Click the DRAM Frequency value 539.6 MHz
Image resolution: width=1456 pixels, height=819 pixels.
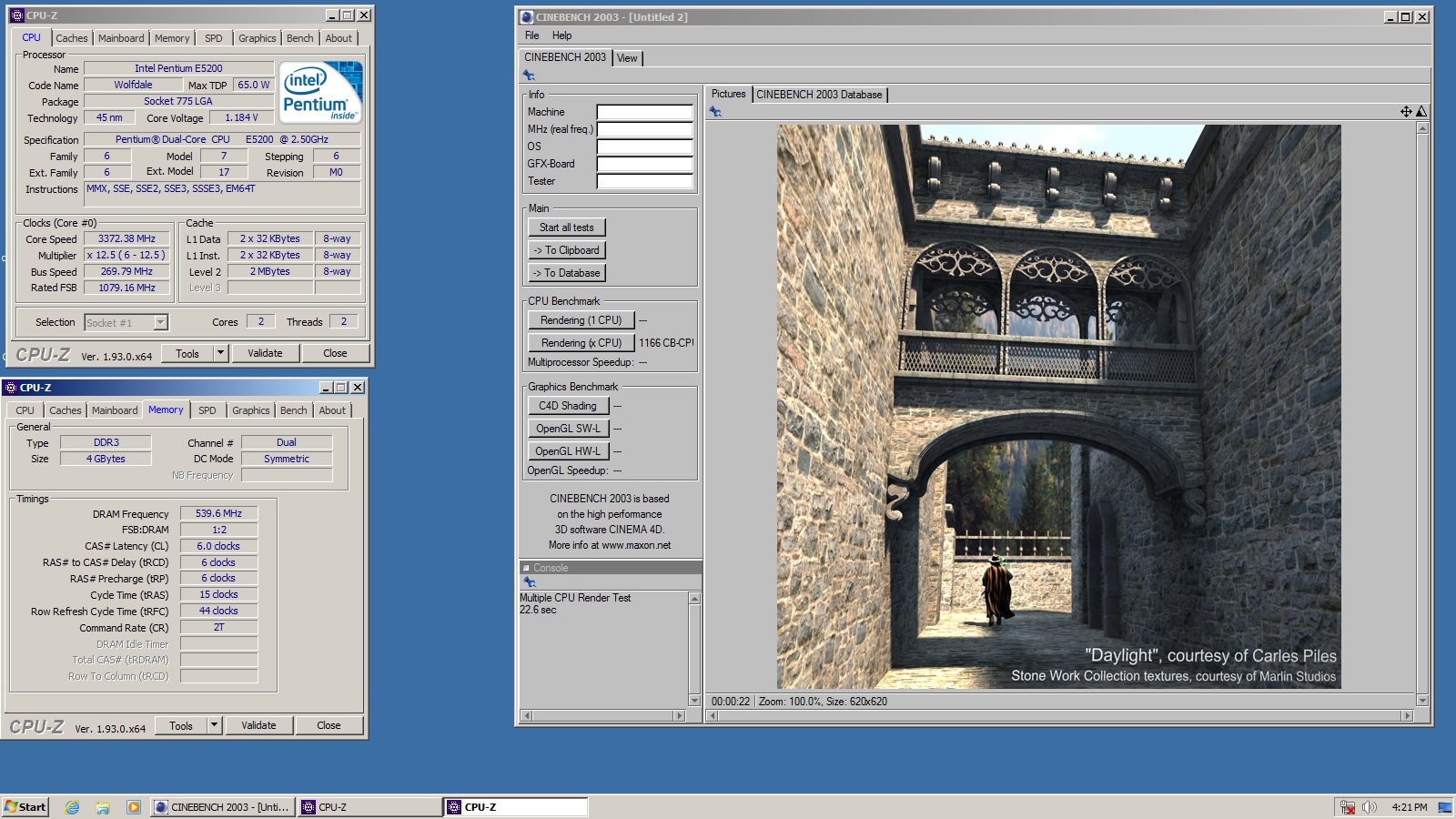tap(218, 513)
